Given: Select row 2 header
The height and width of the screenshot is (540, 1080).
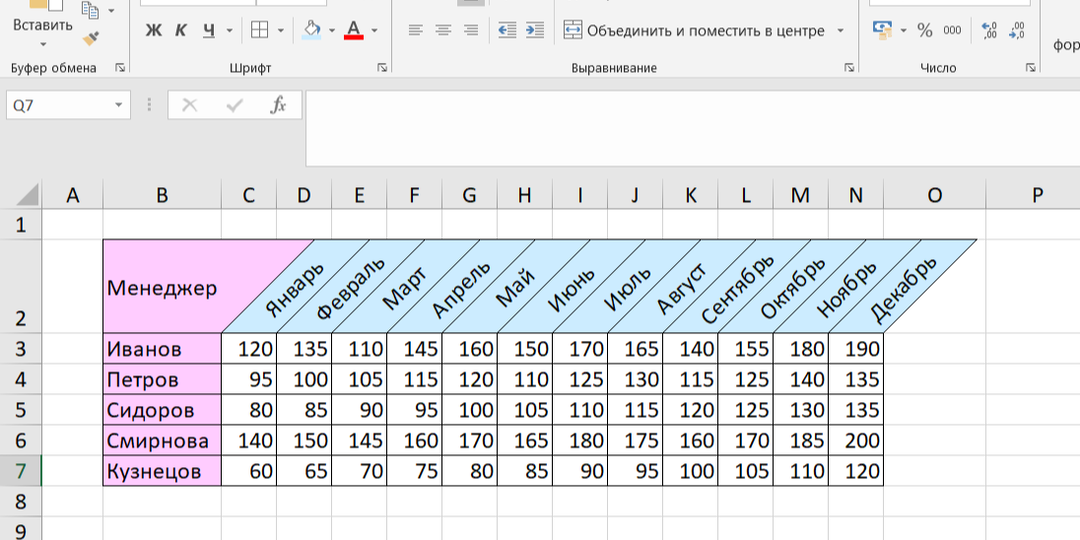Looking at the screenshot, I should point(21,287).
